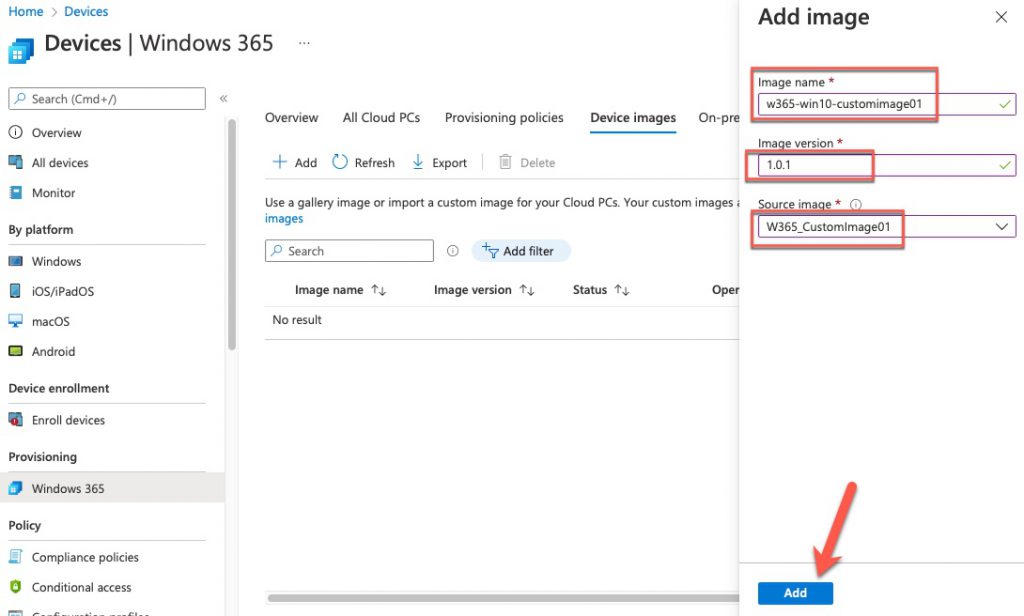The height and width of the screenshot is (616, 1024).
Task: Open iOS/iPadOS under By platform
Action: point(63,291)
